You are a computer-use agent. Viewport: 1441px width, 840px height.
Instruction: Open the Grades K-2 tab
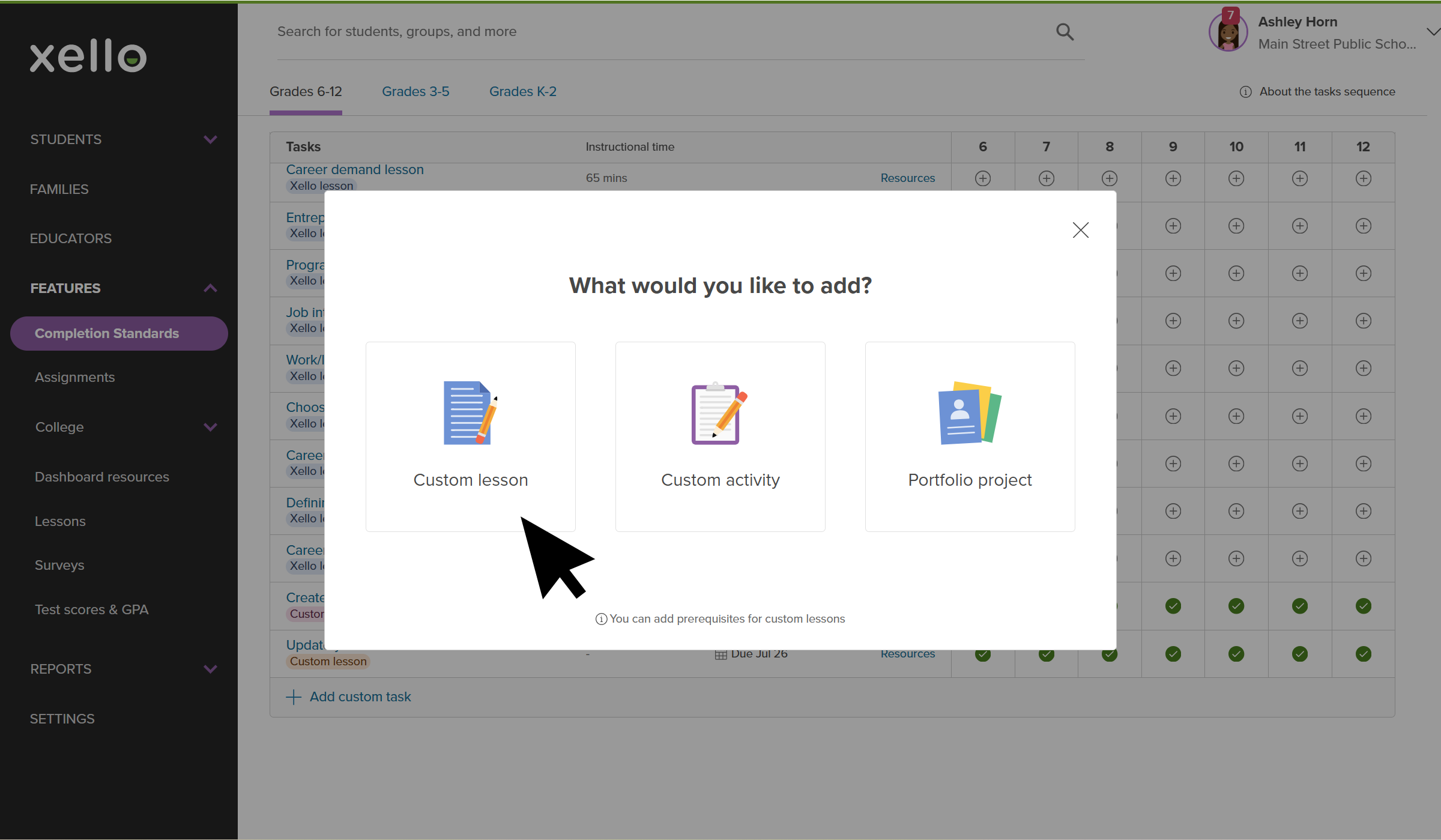coord(522,91)
